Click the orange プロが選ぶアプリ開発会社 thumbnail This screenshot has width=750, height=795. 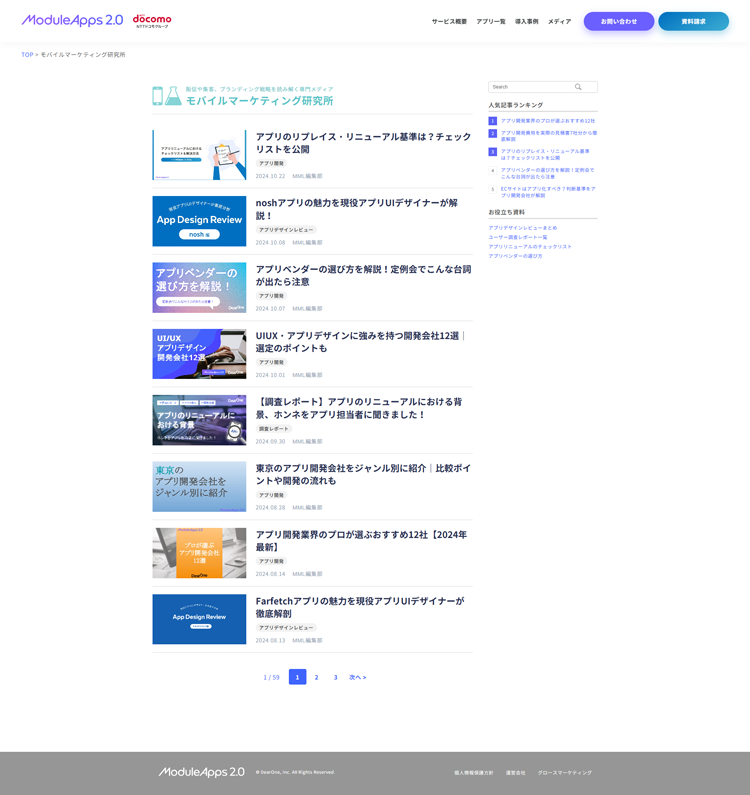coord(199,553)
